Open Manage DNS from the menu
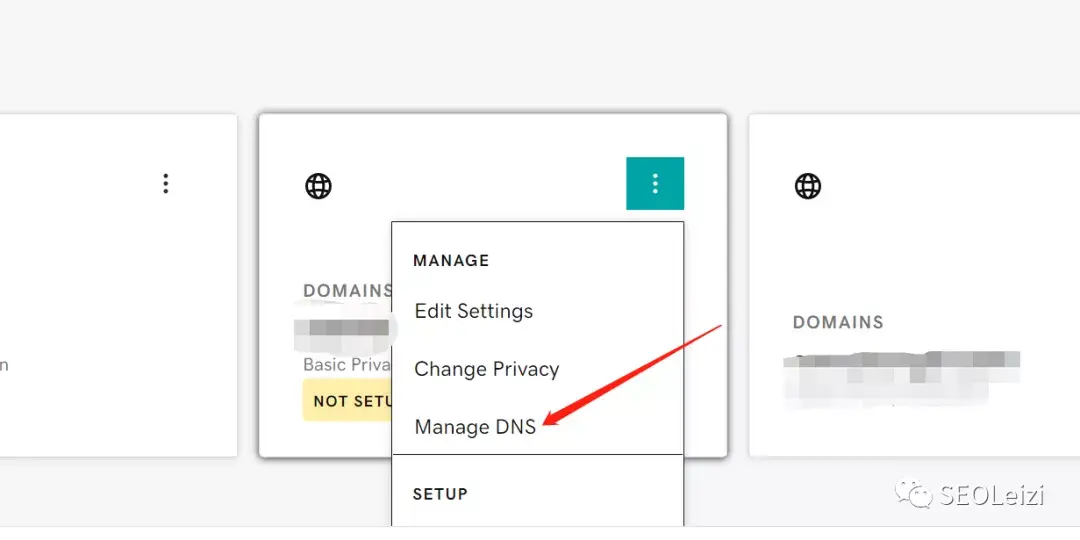 tap(475, 427)
